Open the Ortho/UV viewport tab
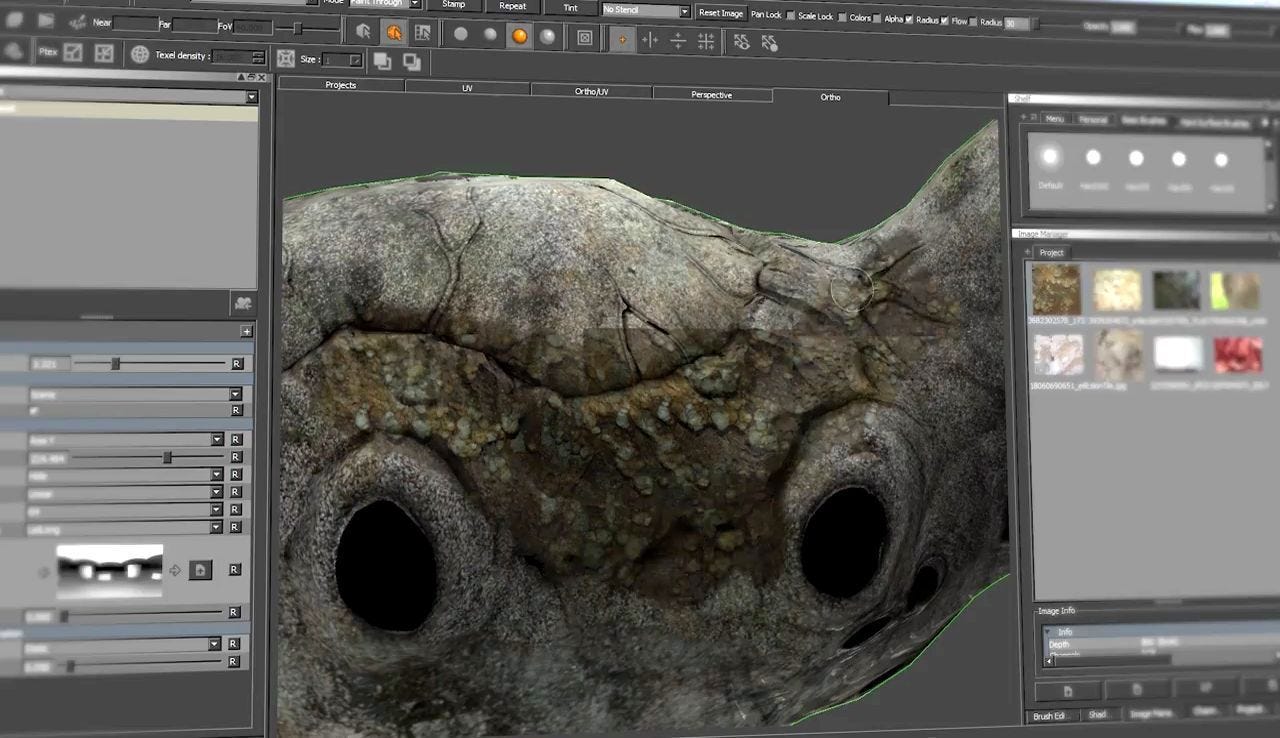 [x=591, y=90]
